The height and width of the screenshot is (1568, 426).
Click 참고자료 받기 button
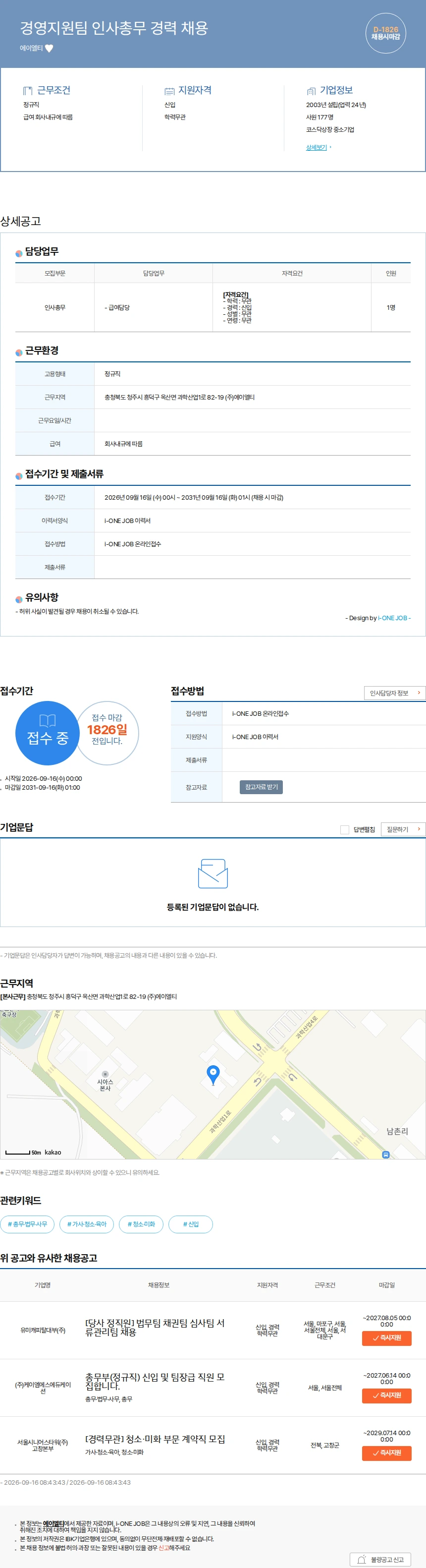(x=261, y=787)
